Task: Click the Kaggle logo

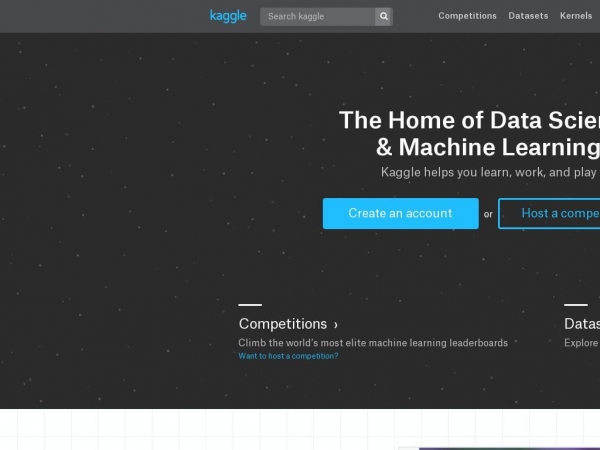Action: (228, 16)
